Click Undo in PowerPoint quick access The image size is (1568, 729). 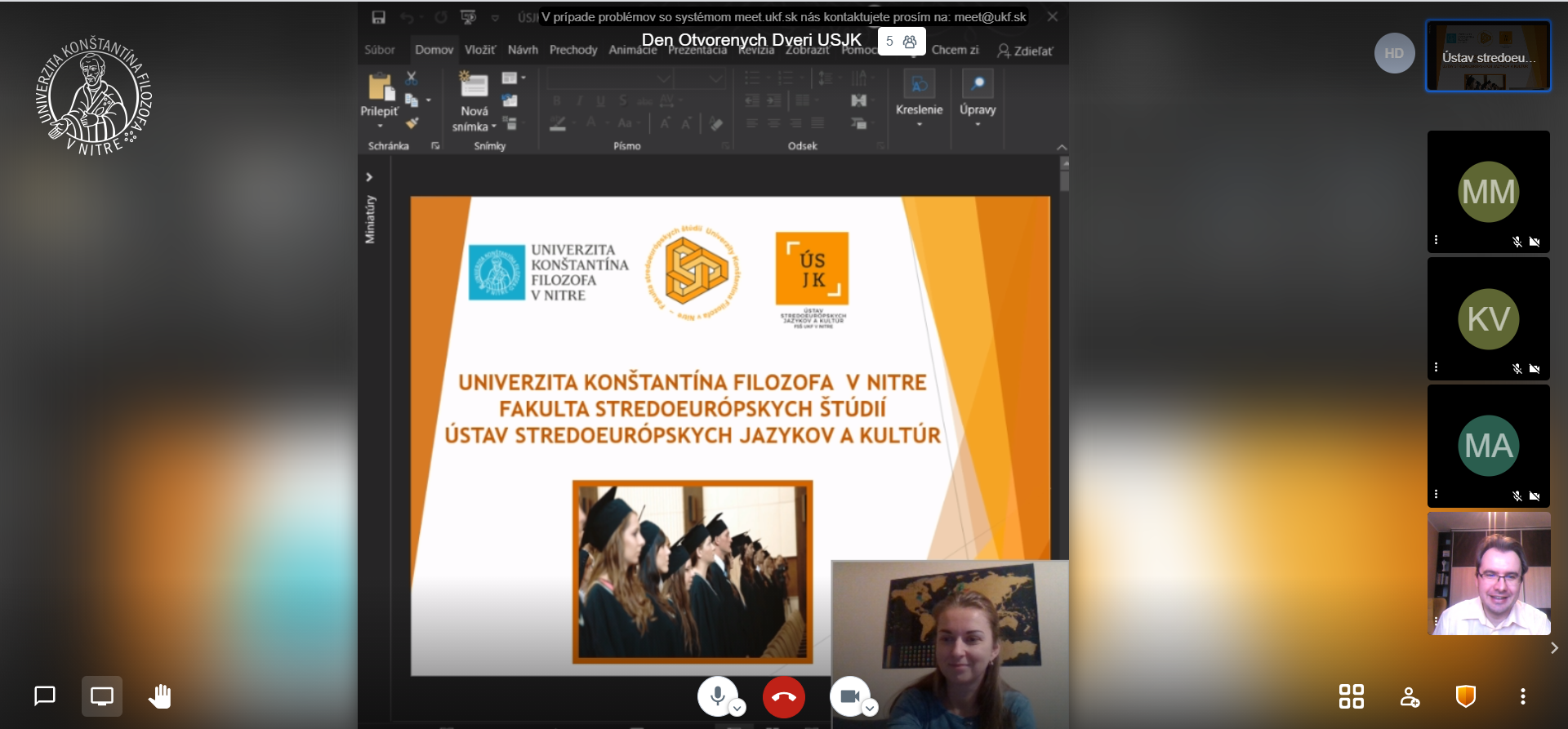pos(407,17)
